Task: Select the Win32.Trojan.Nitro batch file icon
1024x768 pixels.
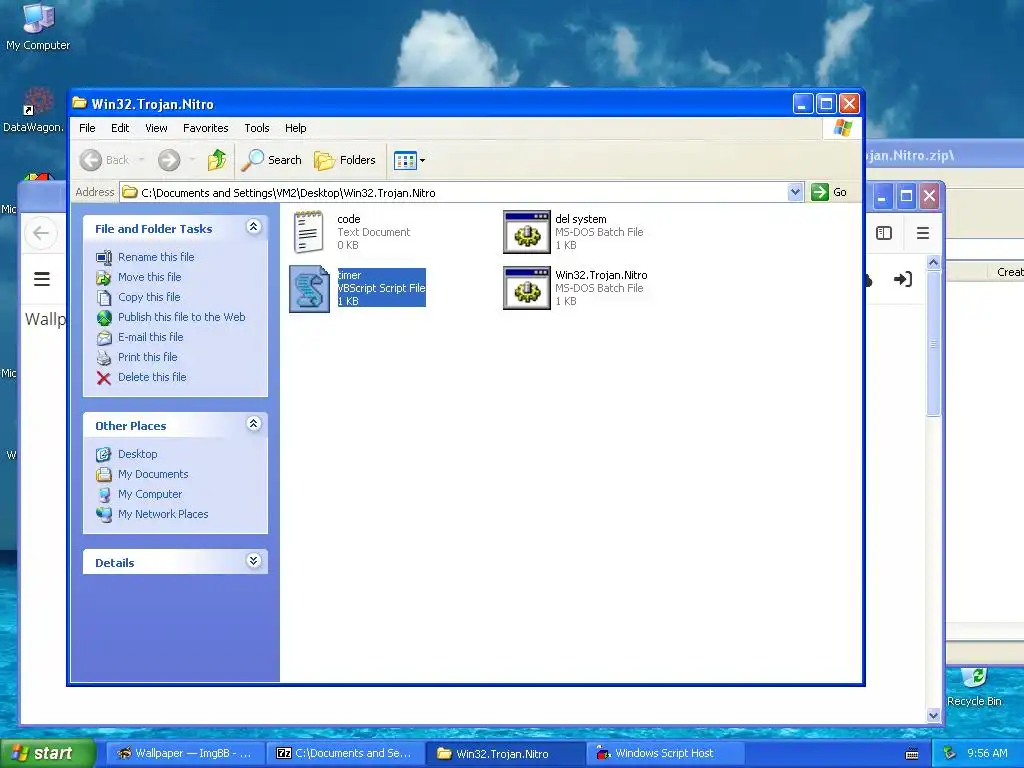Action: tap(526, 288)
